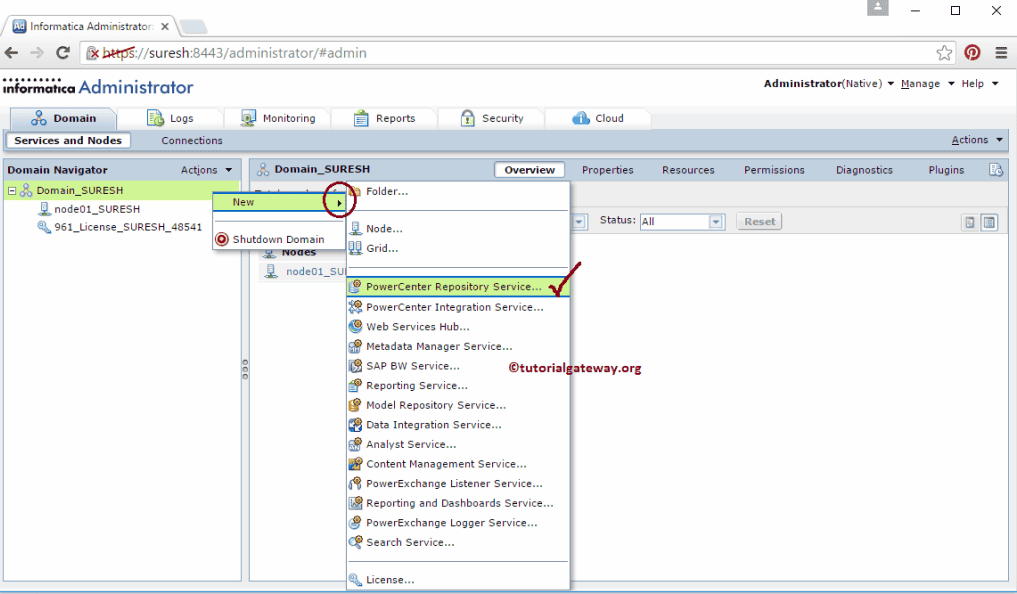This screenshot has height=594, width=1017.
Task: Click the Domain_SURESH icon in overview header
Action: (263, 168)
